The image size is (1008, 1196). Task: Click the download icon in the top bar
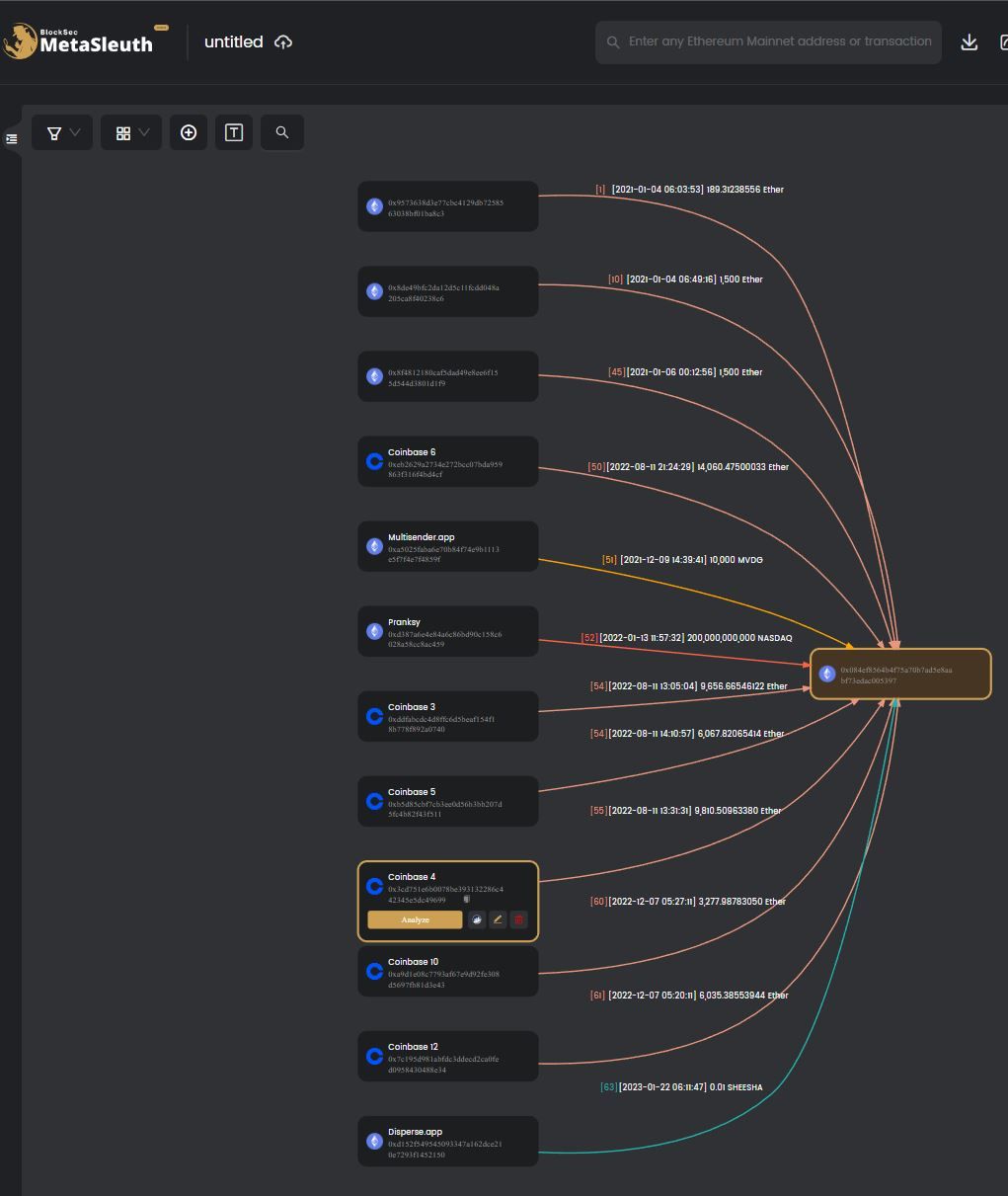[969, 42]
